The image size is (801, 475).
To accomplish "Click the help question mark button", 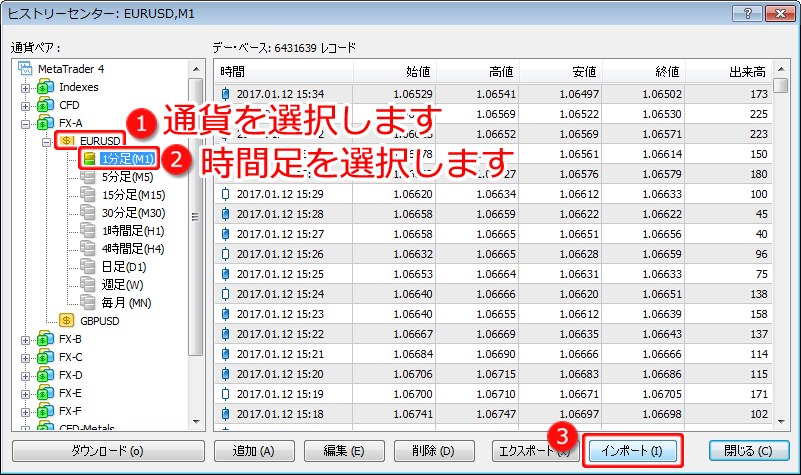I will [x=743, y=12].
